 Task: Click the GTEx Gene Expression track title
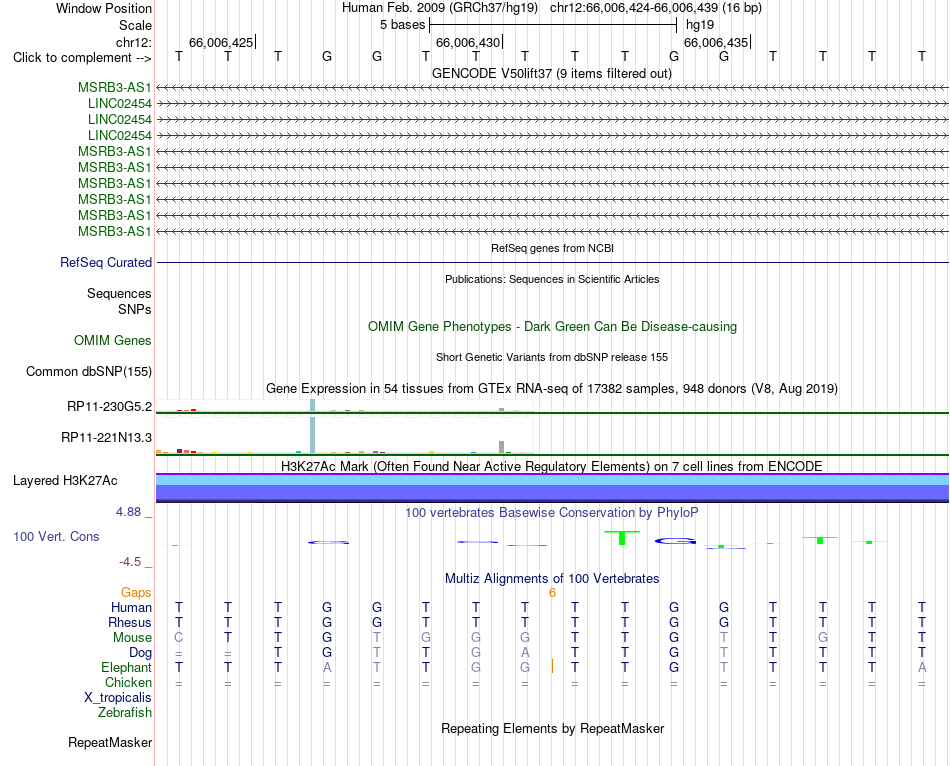pos(552,388)
